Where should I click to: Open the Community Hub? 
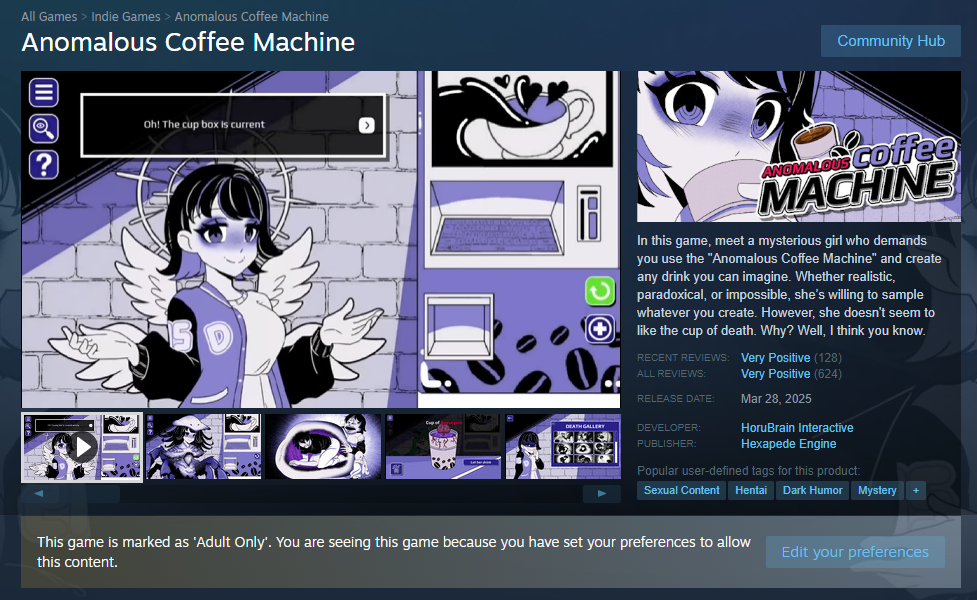click(x=890, y=41)
